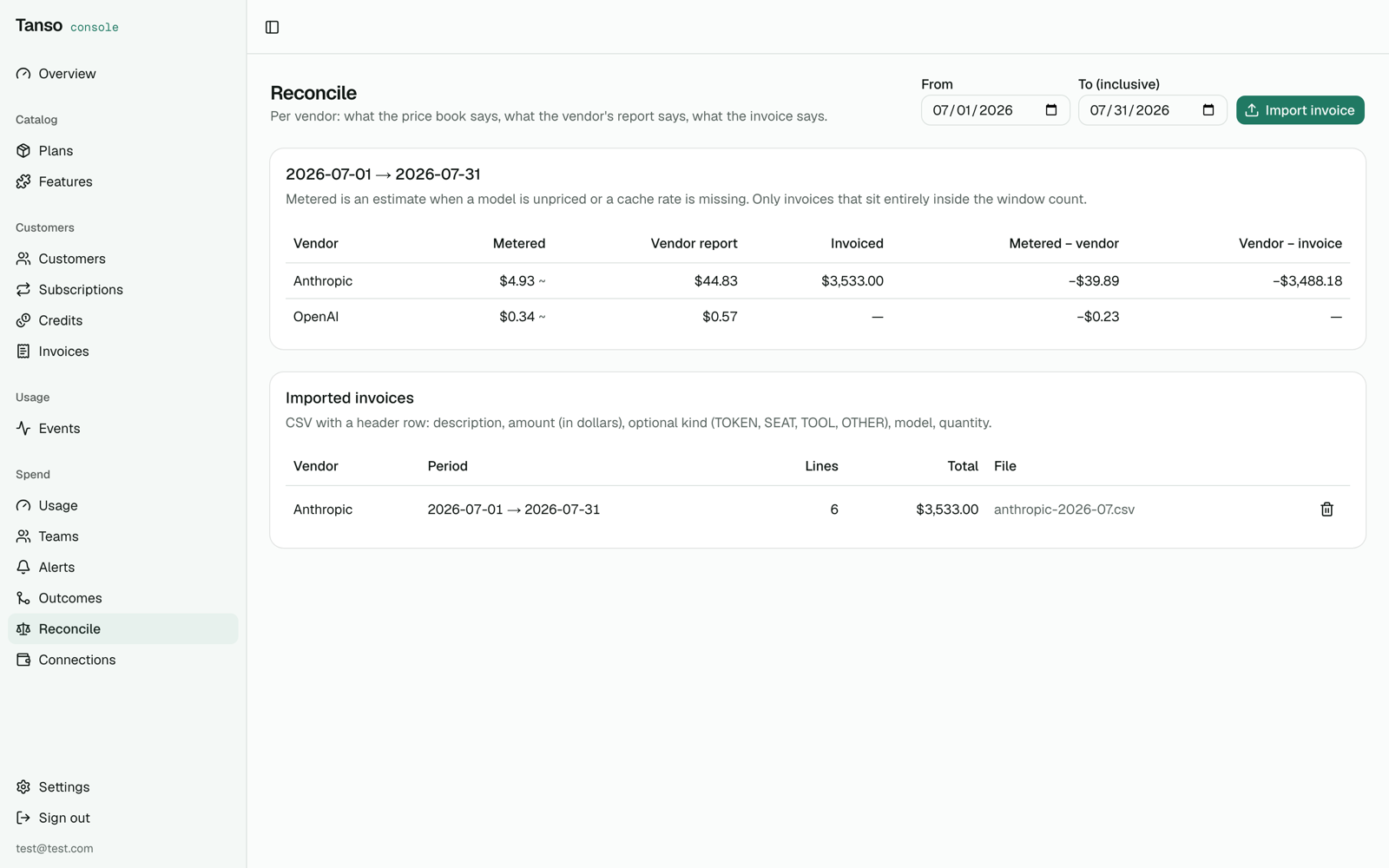Click the Settings gear icon
Screen dimensions: 1389x868
23,787
